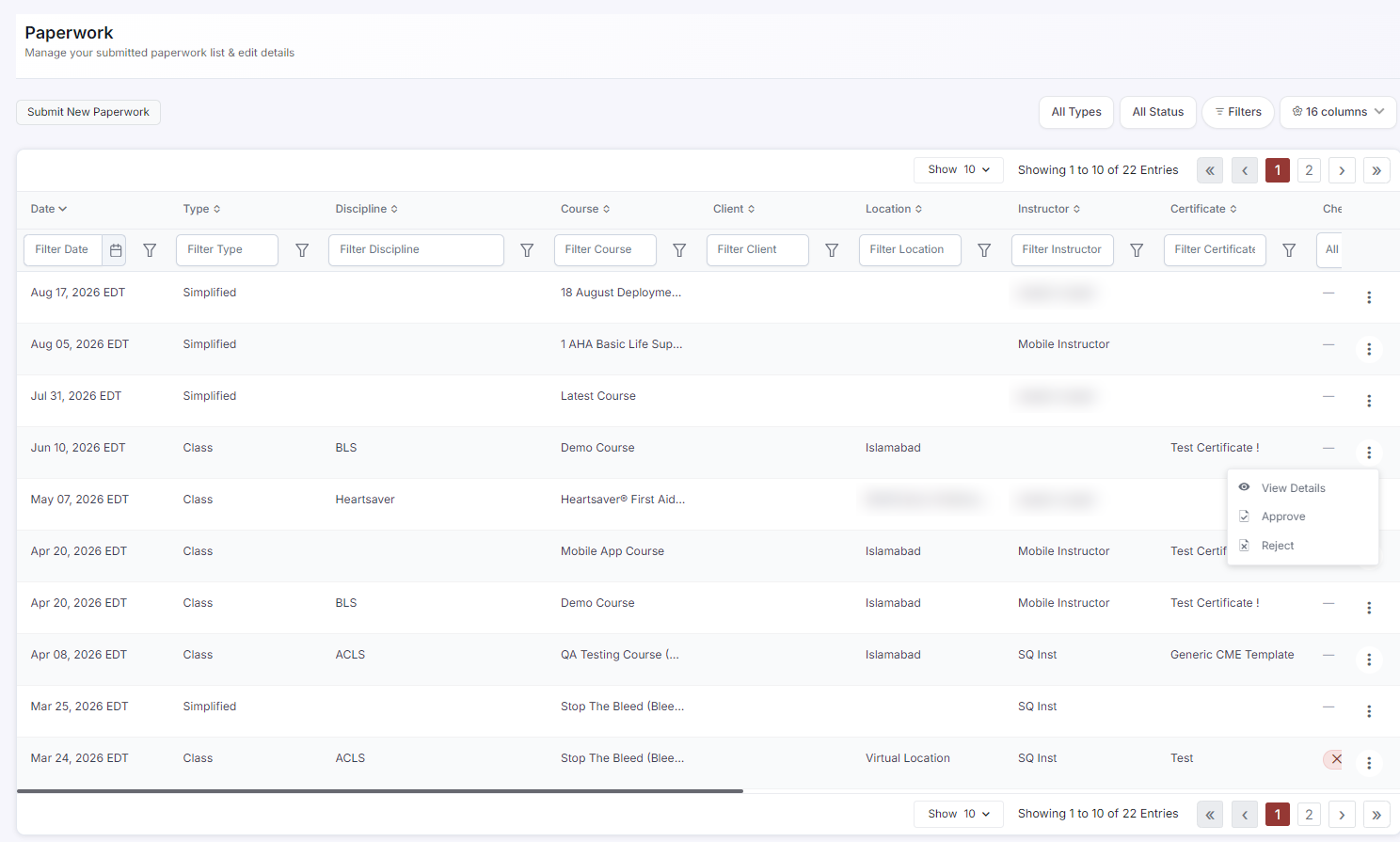Go to page 2 in bottom pagination
1400x842 pixels.
click(1309, 815)
